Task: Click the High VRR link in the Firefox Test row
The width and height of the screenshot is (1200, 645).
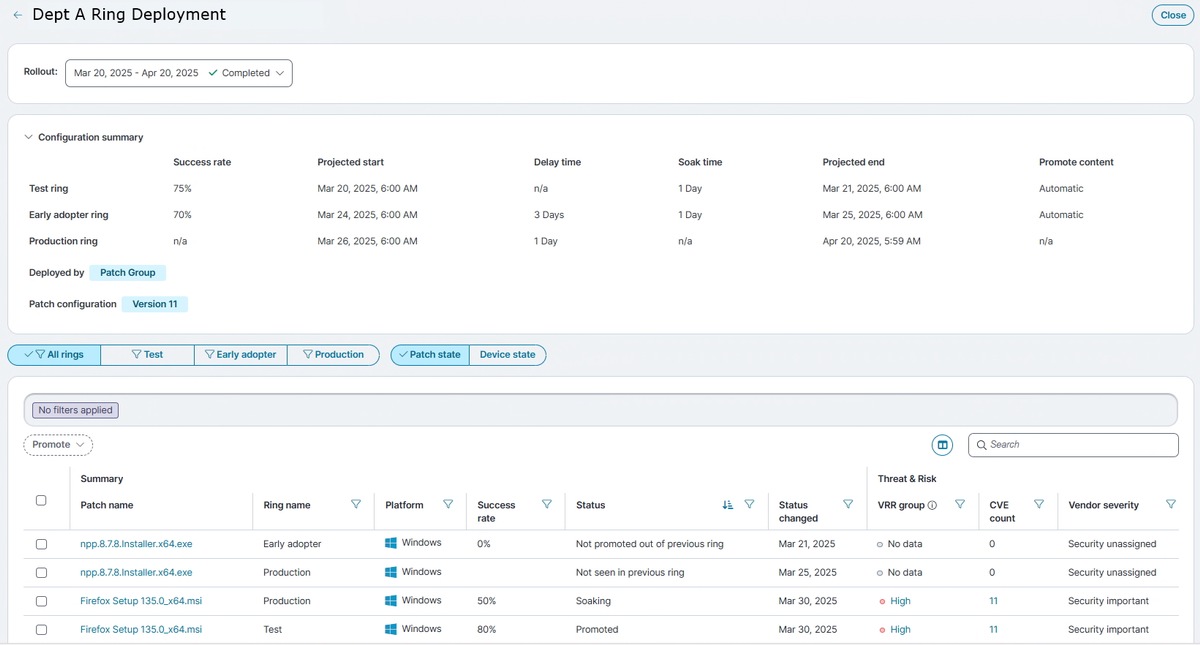Action: click(x=900, y=630)
